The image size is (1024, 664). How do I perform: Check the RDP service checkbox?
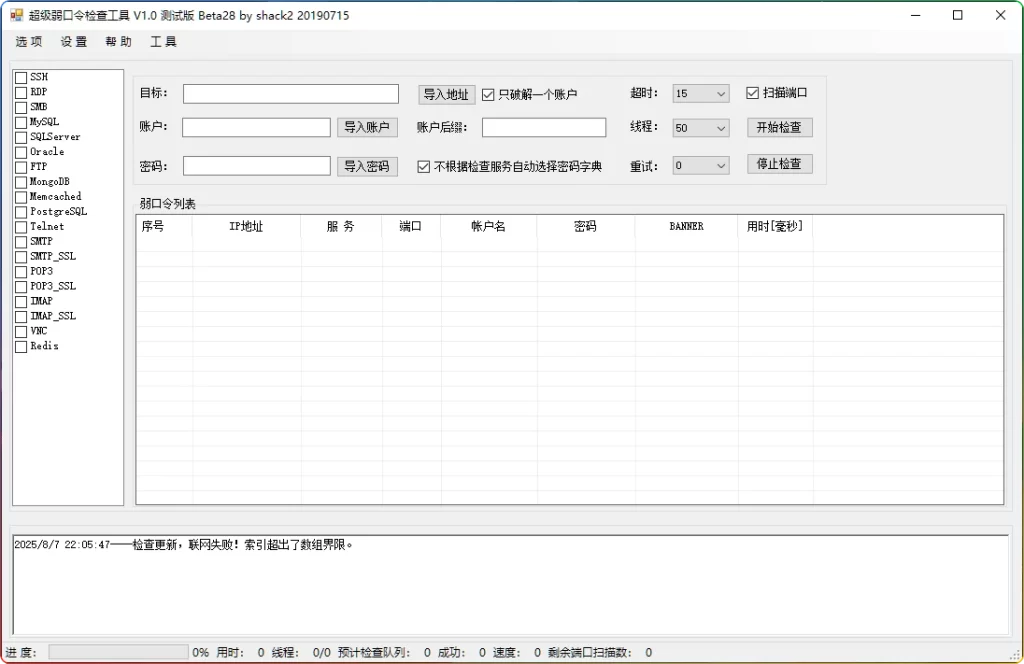tap(21, 93)
